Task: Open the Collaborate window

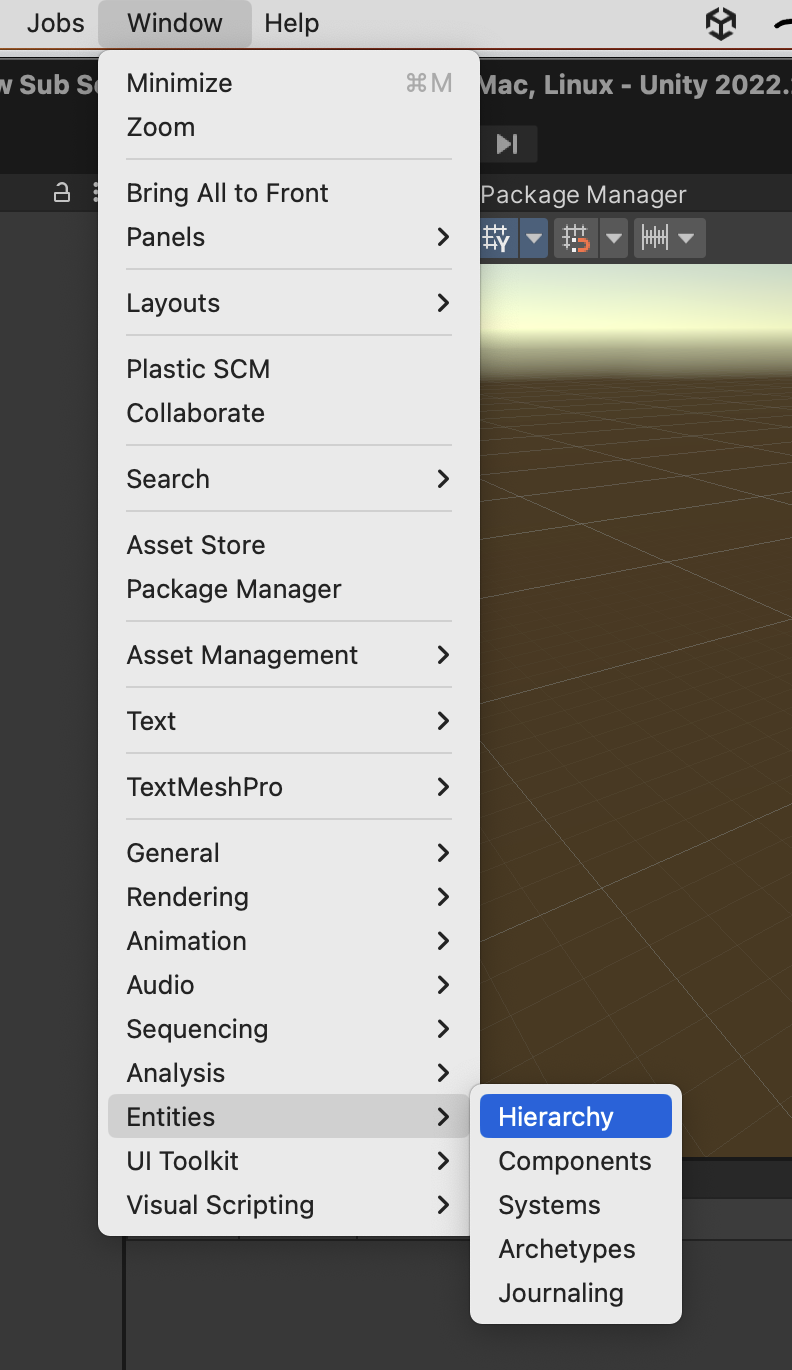Action: pos(289,413)
